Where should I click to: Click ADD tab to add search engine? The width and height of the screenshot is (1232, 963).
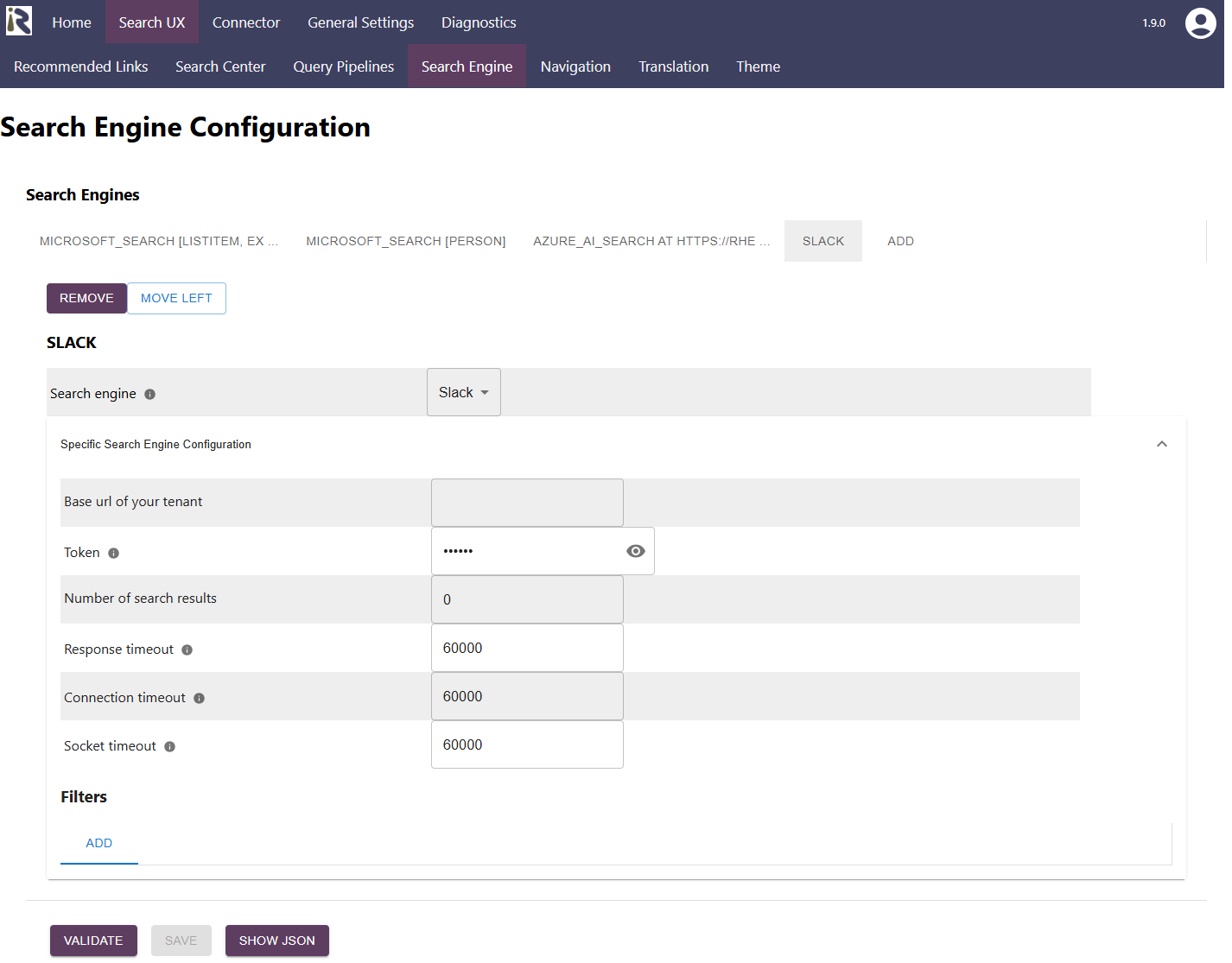tap(900, 241)
